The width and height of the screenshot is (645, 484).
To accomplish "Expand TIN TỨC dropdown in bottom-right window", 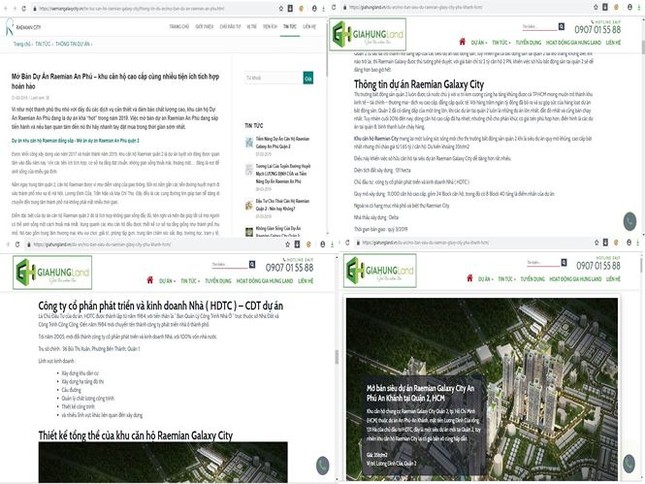I will pos(506,279).
